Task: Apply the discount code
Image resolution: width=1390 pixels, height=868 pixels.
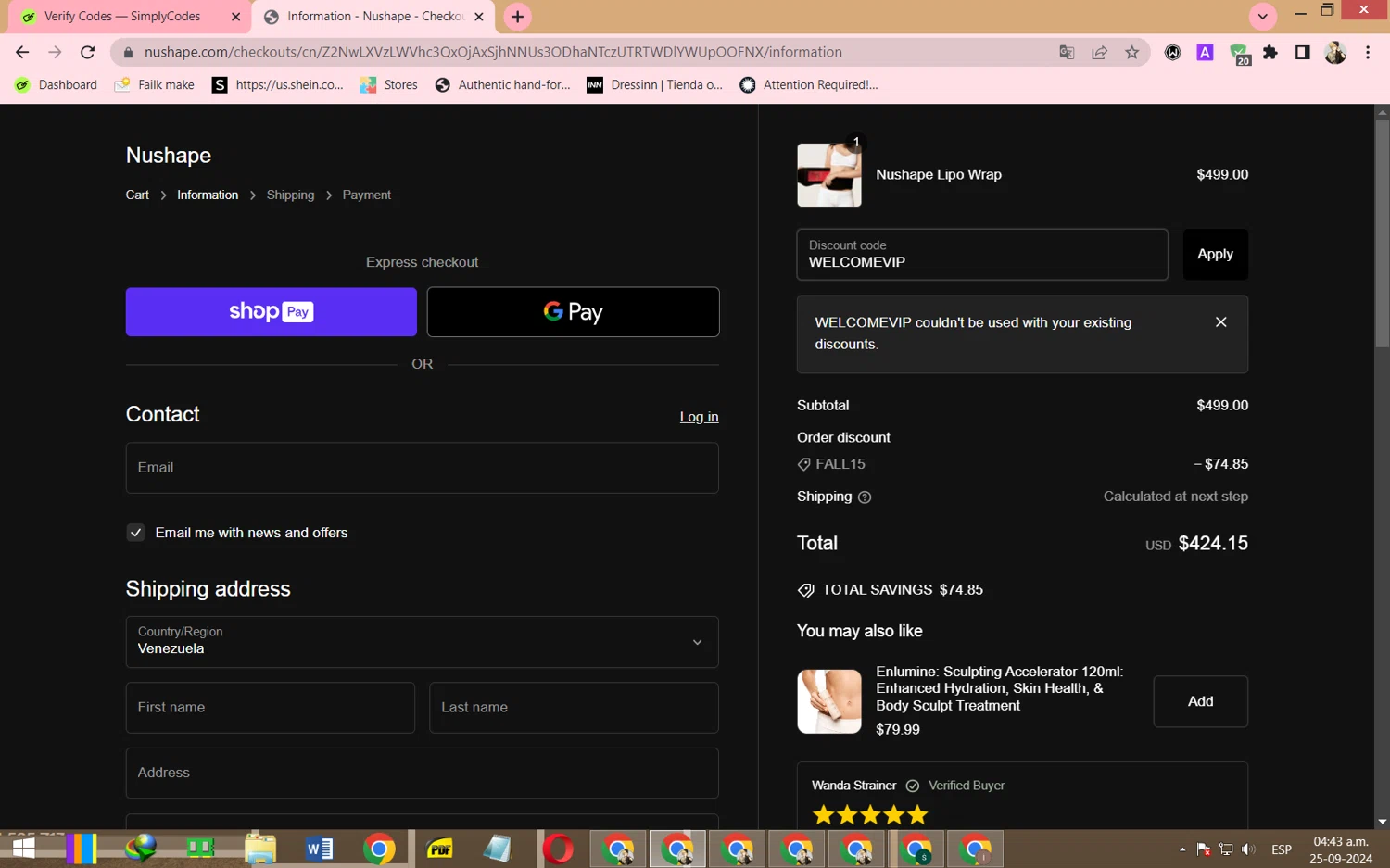Action: point(1215,255)
